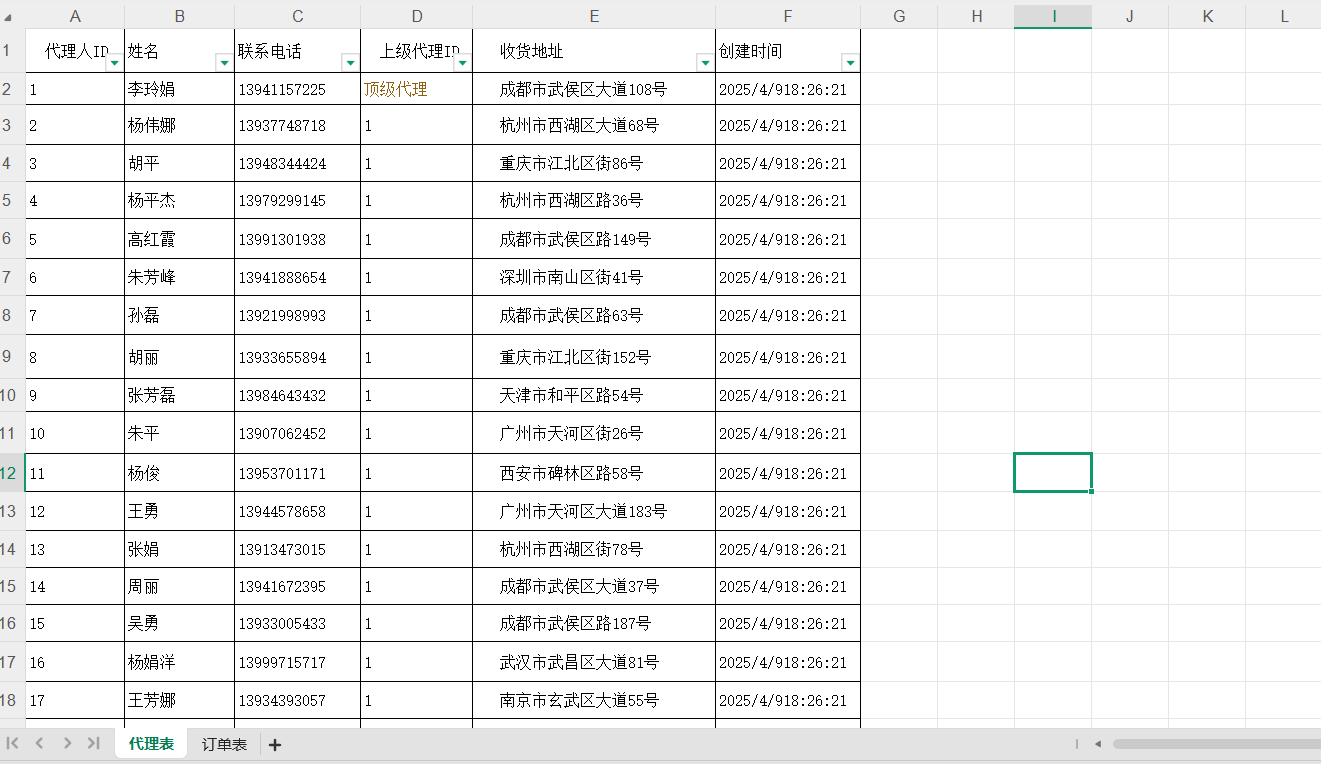Go to next sheet arrow
The width and height of the screenshot is (1321, 764).
(67, 743)
